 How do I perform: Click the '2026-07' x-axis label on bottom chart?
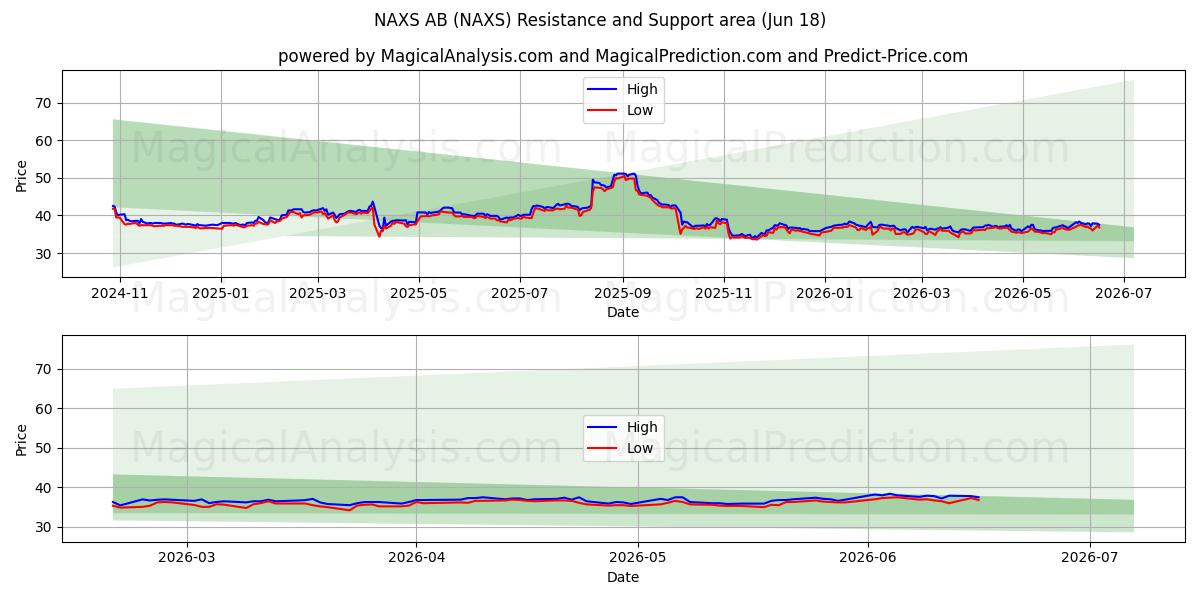[1089, 560]
